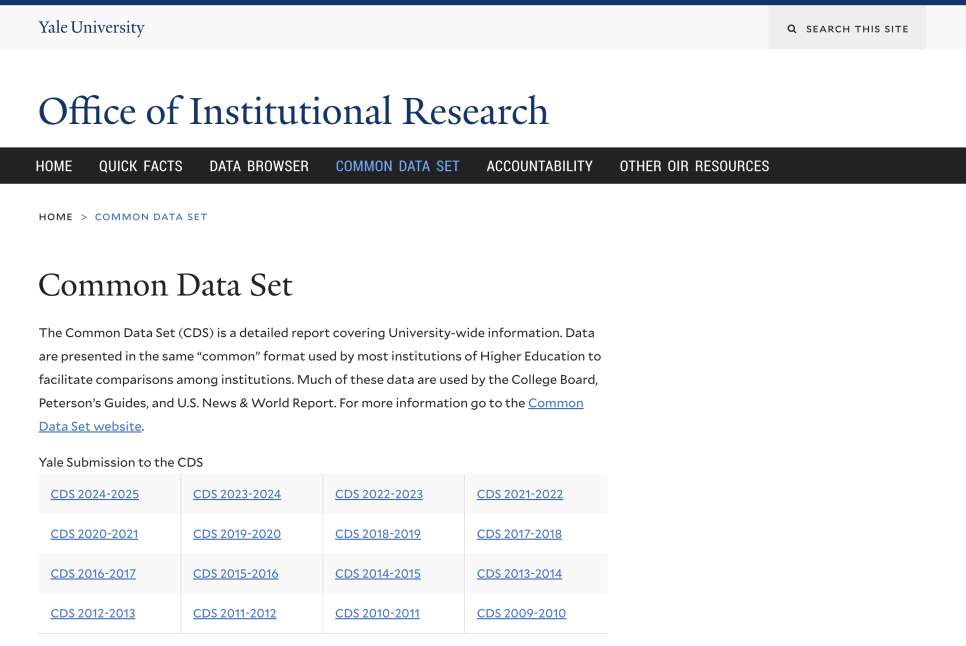The width and height of the screenshot is (966, 646).
Task: Click the search magnifier icon
Action: tap(792, 29)
